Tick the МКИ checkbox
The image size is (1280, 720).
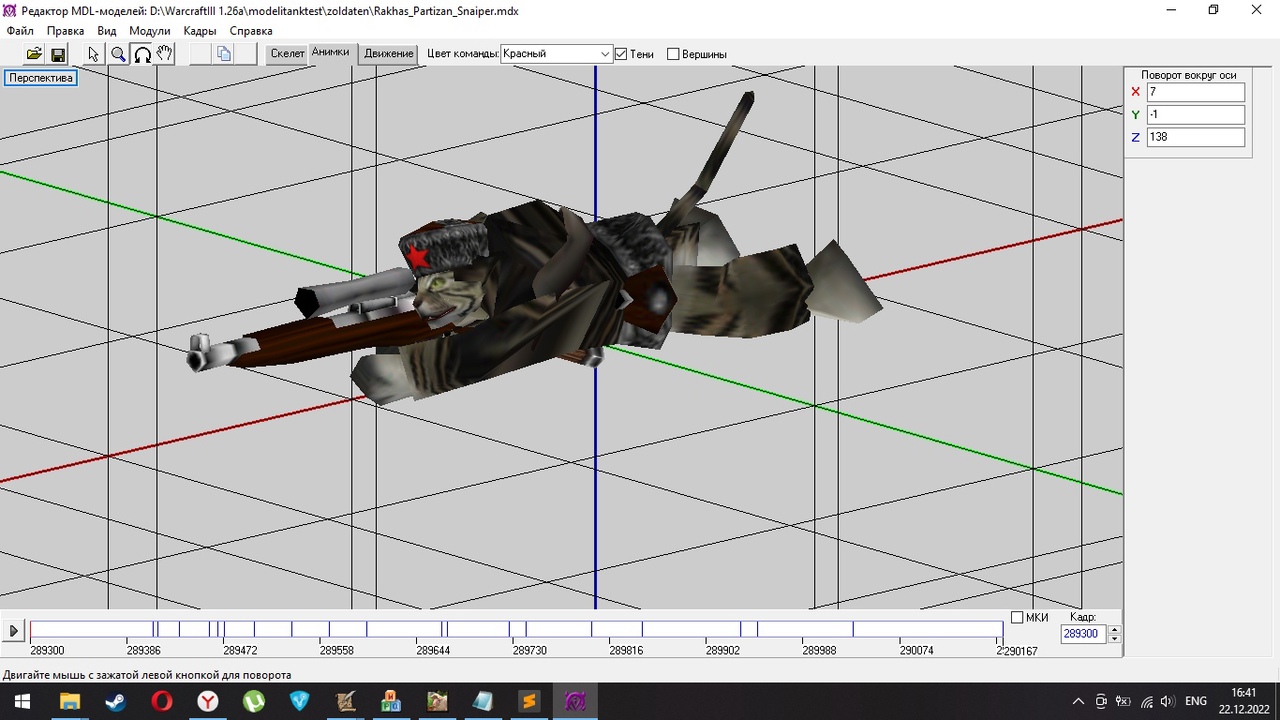point(1017,617)
